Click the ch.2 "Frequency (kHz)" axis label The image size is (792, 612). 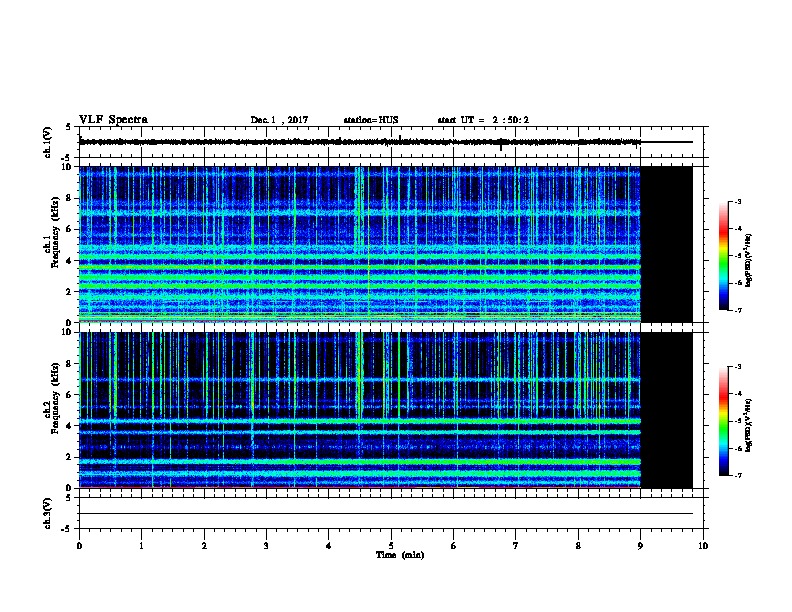[56, 398]
